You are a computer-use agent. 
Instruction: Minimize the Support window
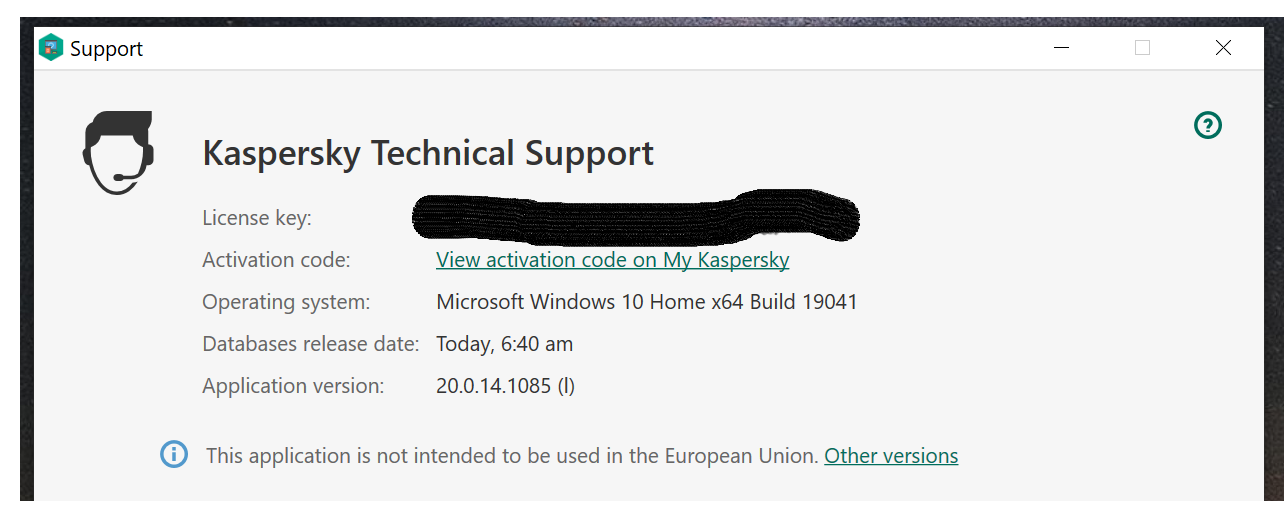[1062, 48]
